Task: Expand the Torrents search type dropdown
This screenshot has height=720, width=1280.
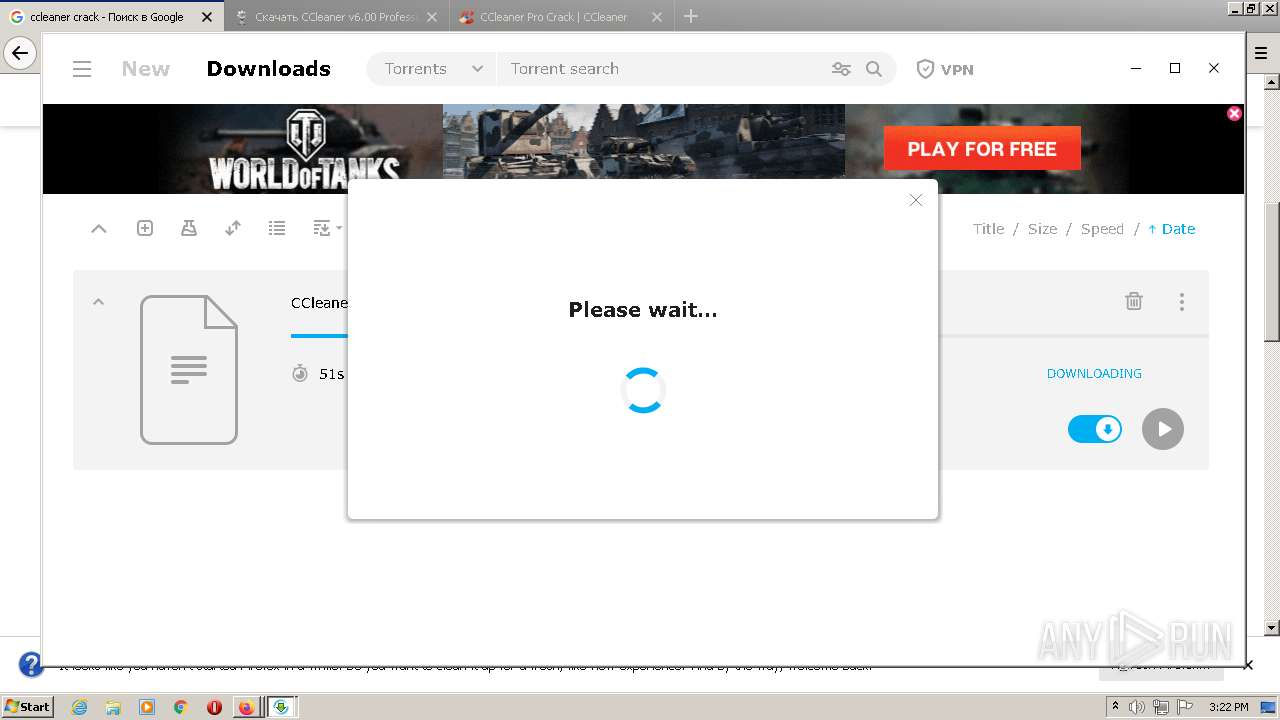Action: (x=433, y=69)
